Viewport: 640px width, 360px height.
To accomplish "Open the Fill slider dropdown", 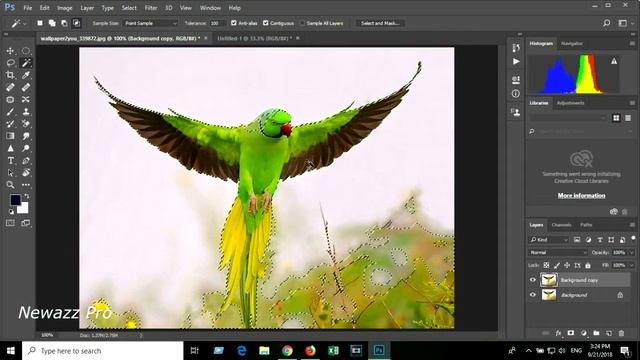I will click(x=632, y=265).
